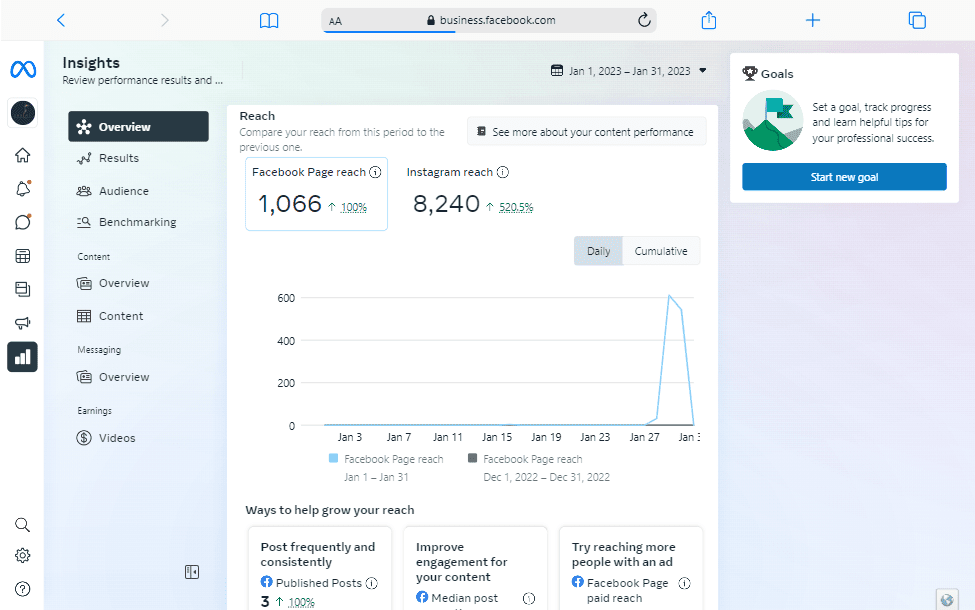The width and height of the screenshot is (975, 610).
Task: Go to Home in the left rail
Action: [22, 155]
